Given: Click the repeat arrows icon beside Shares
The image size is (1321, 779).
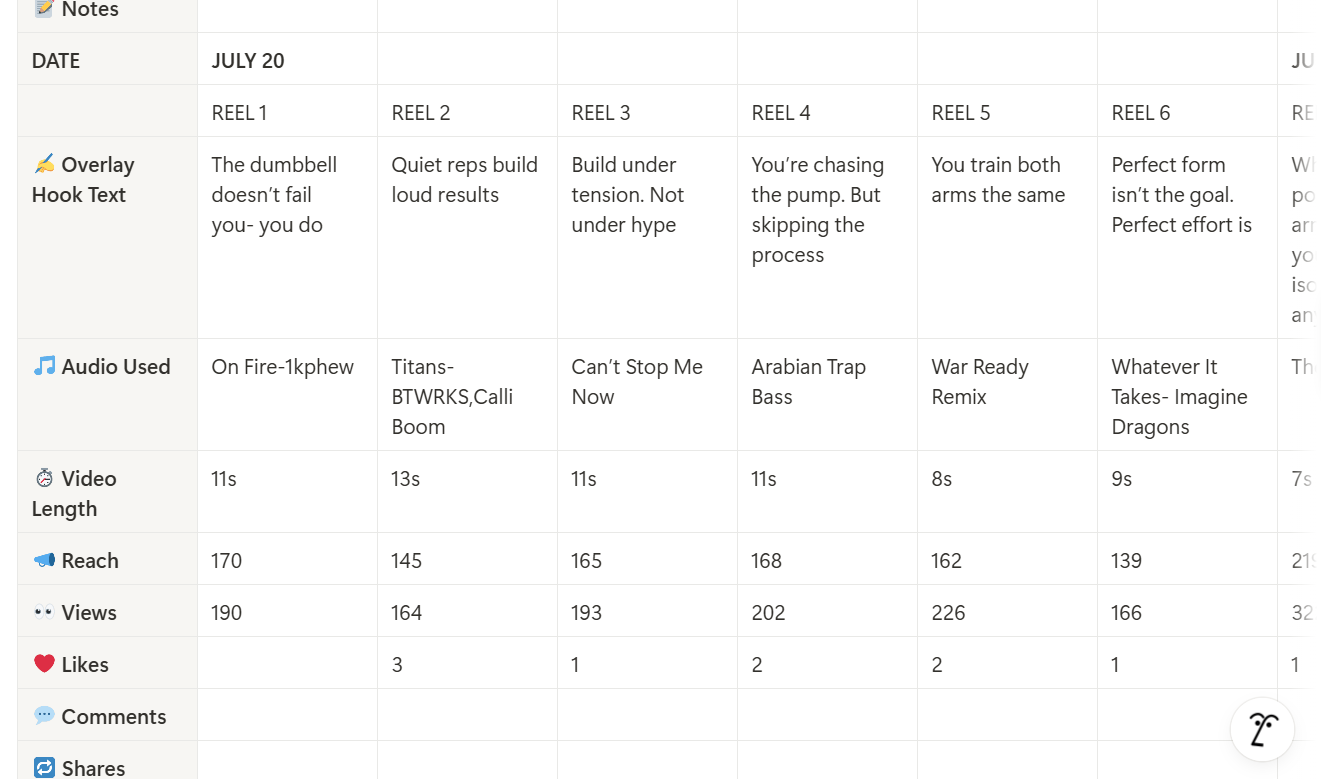Looking at the screenshot, I should click(x=44, y=768).
